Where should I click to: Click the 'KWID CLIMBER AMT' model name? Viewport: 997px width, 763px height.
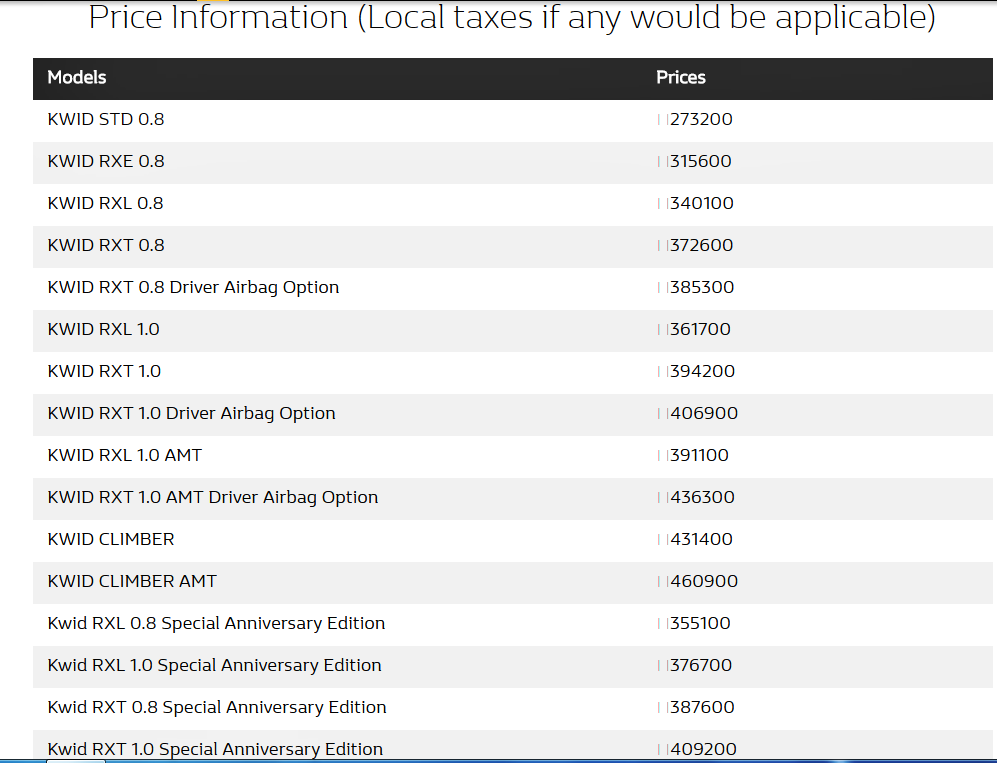coord(132,581)
